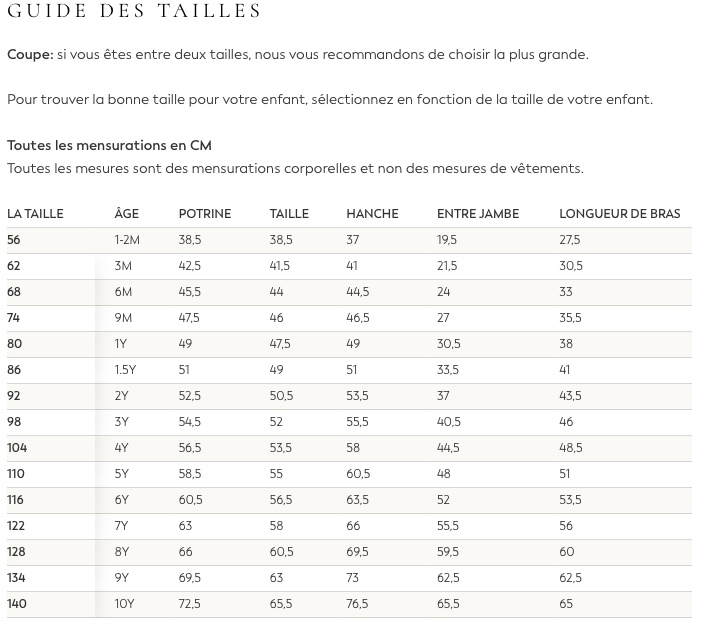726x630 pixels.
Task: Click the 1.5Y age cell
Action: pos(125,370)
